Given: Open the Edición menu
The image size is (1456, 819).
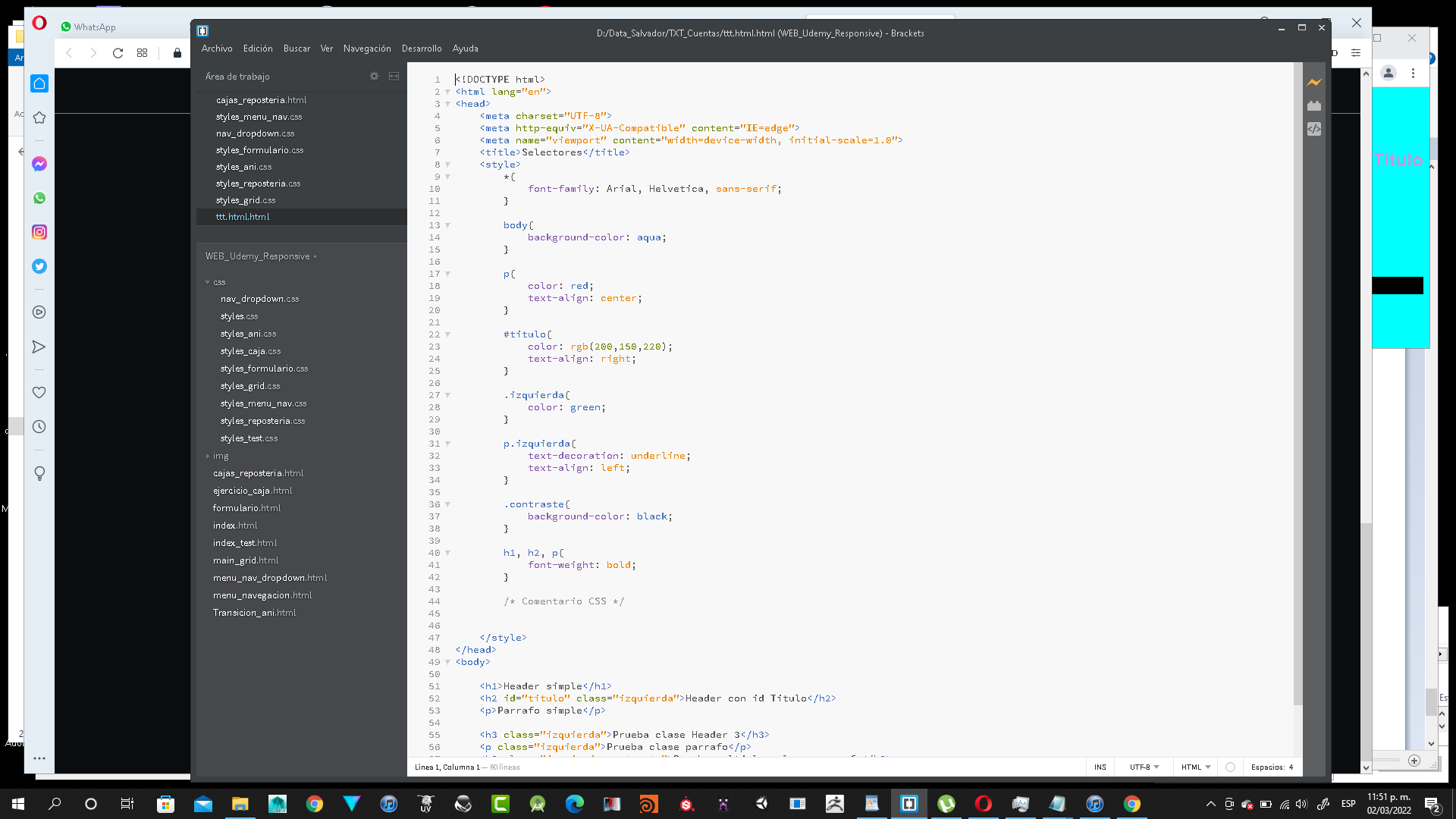Looking at the screenshot, I should [x=258, y=49].
